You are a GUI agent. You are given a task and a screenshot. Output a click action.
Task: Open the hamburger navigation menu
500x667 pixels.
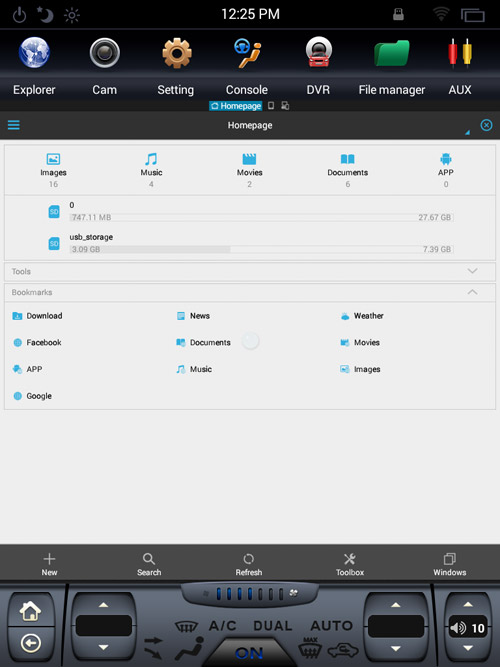click(14, 125)
